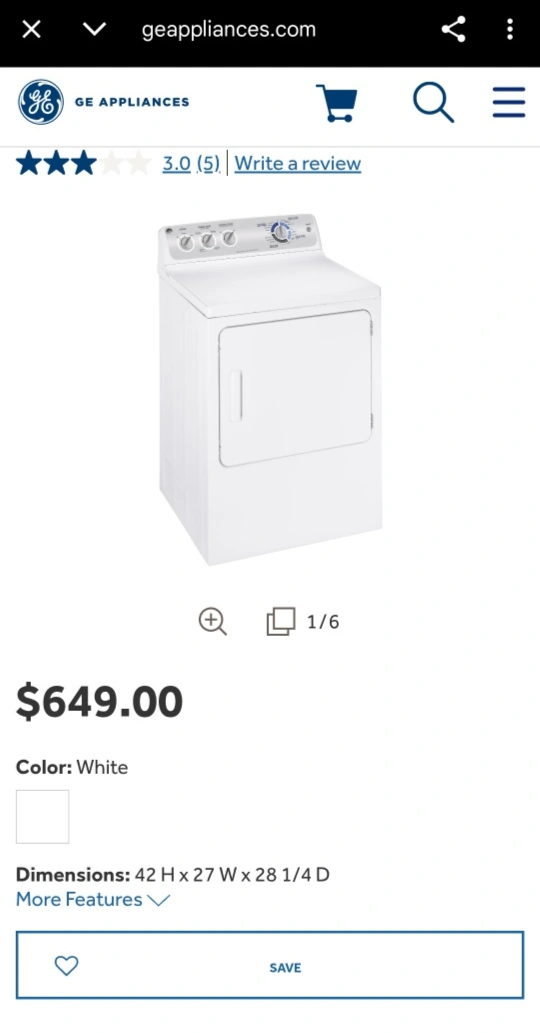Image resolution: width=540 pixels, height=1033 pixels.
Task: Expand More Features section
Action: tap(93, 900)
